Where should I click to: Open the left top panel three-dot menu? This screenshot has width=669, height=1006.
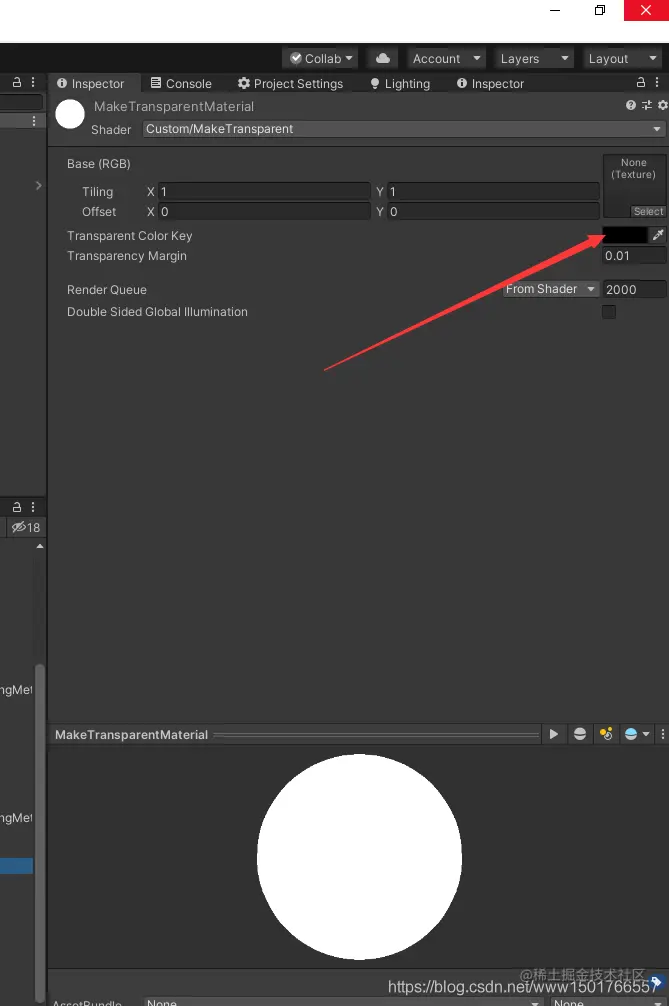pos(33,82)
